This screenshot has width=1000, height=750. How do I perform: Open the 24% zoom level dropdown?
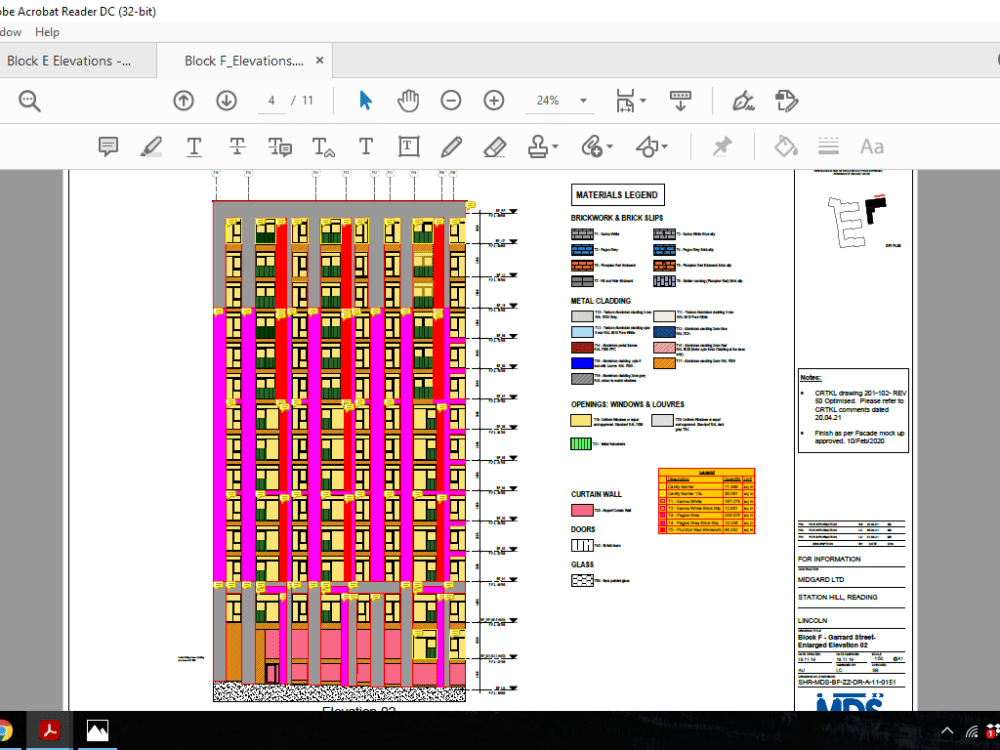pyautogui.click(x=559, y=101)
